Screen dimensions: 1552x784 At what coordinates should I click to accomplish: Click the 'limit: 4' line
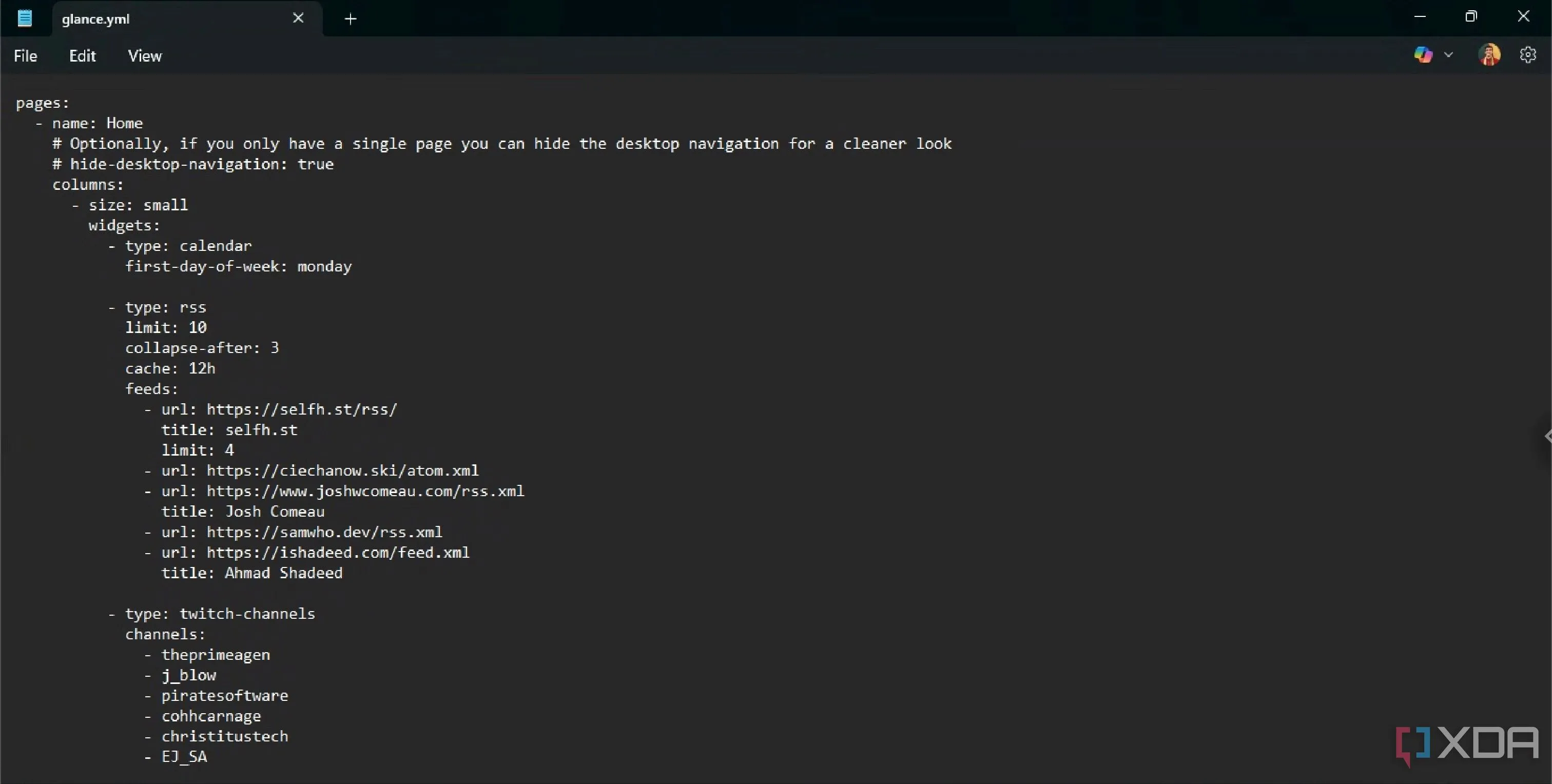click(198, 450)
